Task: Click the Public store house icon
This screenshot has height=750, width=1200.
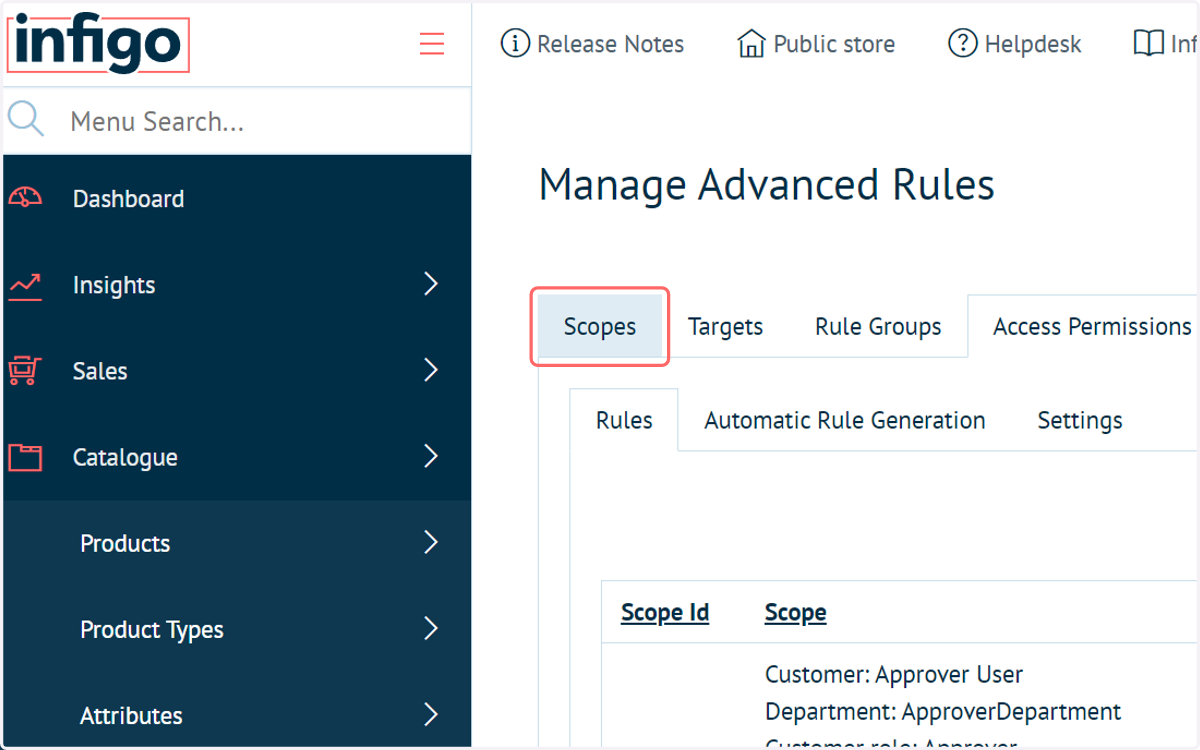Action: (751, 43)
